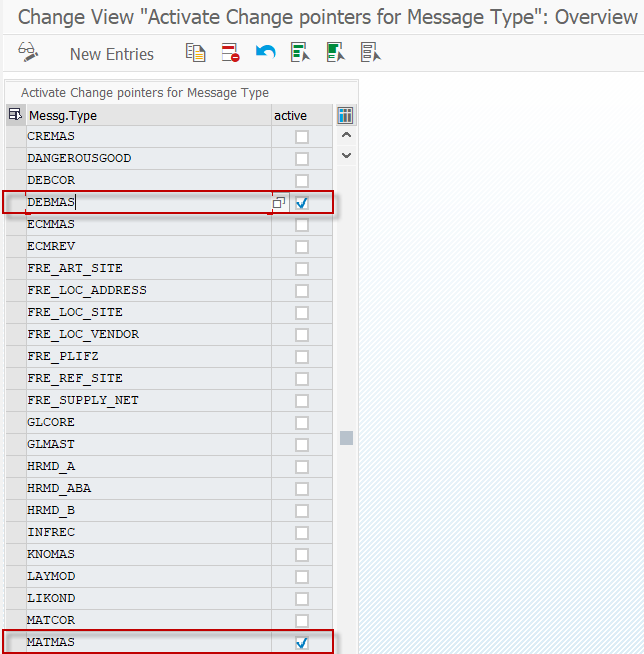The height and width of the screenshot is (654, 644).
Task: Click the Copy As toolbar icon
Action: [196, 53]
